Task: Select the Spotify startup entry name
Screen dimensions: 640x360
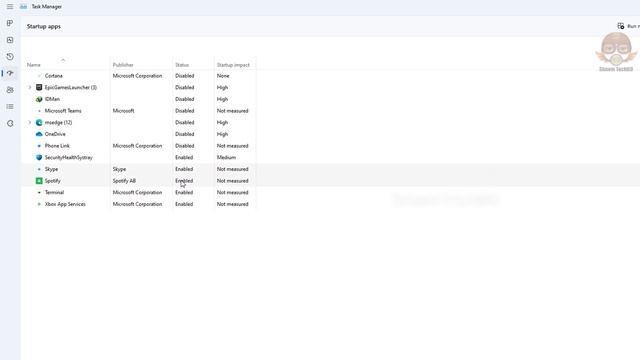Action: point(53,181)
